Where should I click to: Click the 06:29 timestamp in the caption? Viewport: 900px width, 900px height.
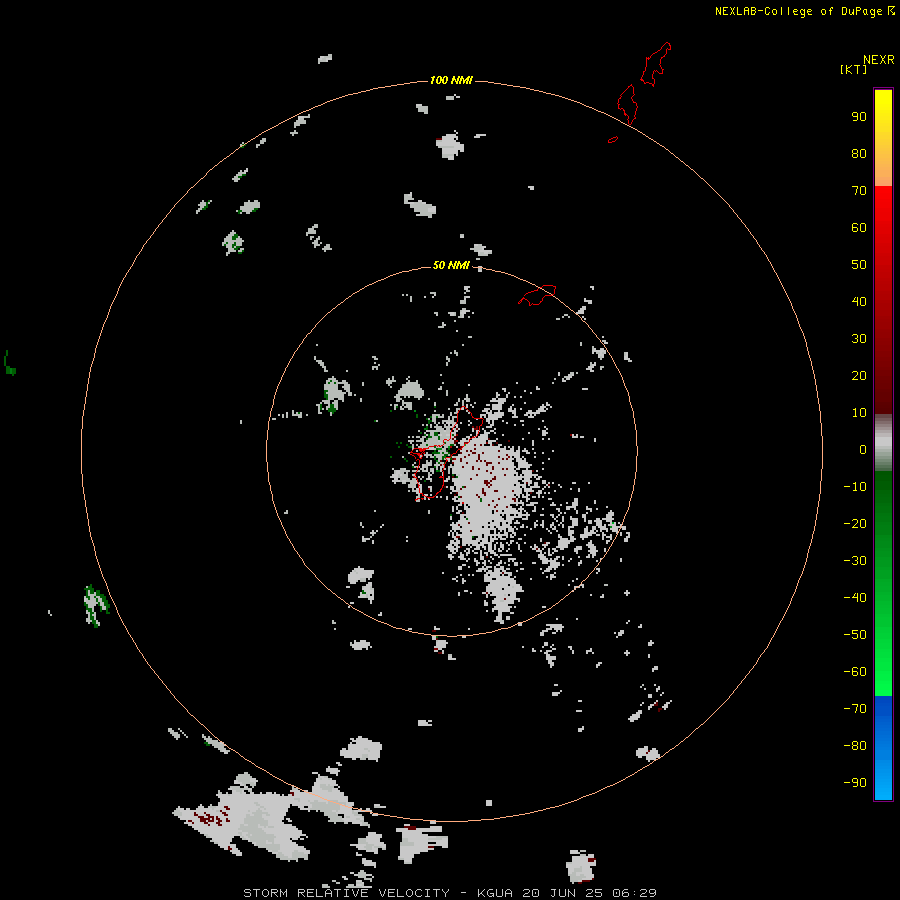[634, 893]
